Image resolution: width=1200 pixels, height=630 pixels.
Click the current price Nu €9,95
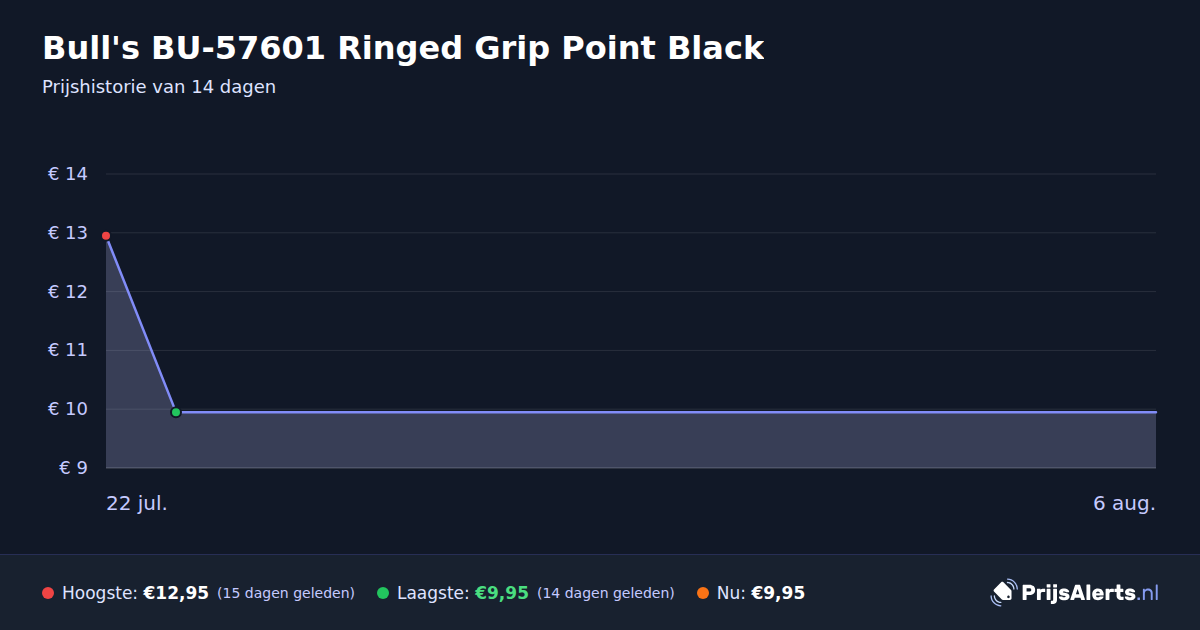point(778,593)
